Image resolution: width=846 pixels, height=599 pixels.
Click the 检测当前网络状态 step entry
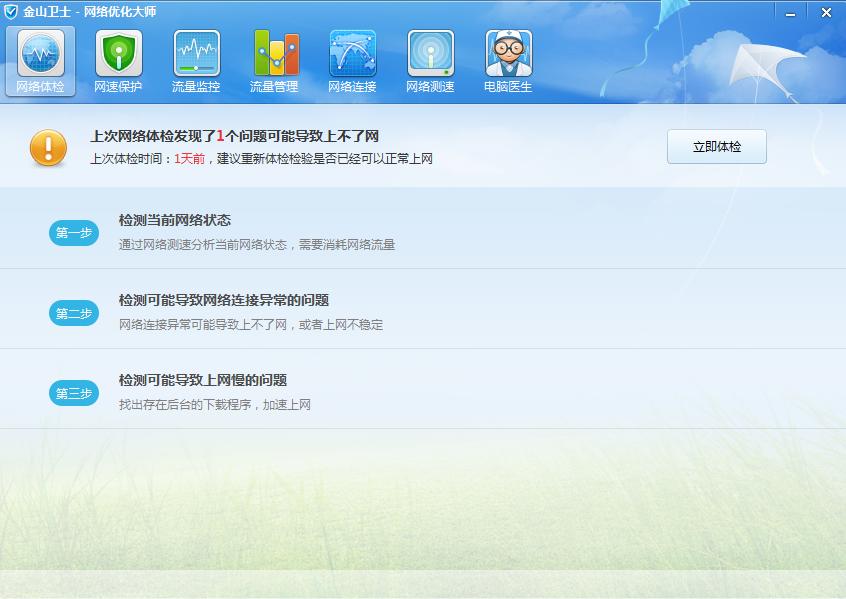tap(178, 222)
